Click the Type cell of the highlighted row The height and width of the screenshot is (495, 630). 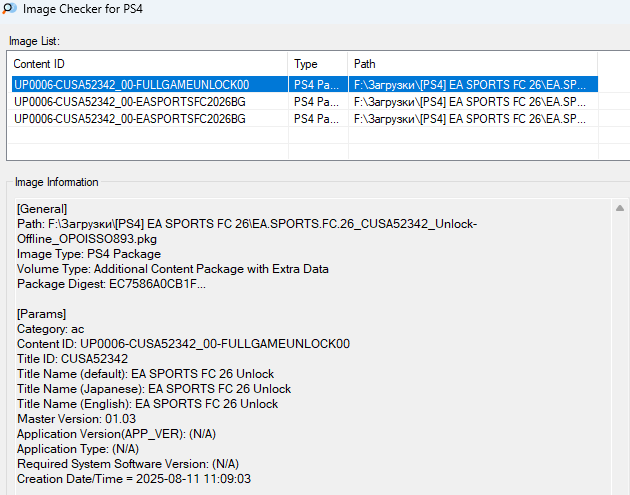click(x=317, y=85)
